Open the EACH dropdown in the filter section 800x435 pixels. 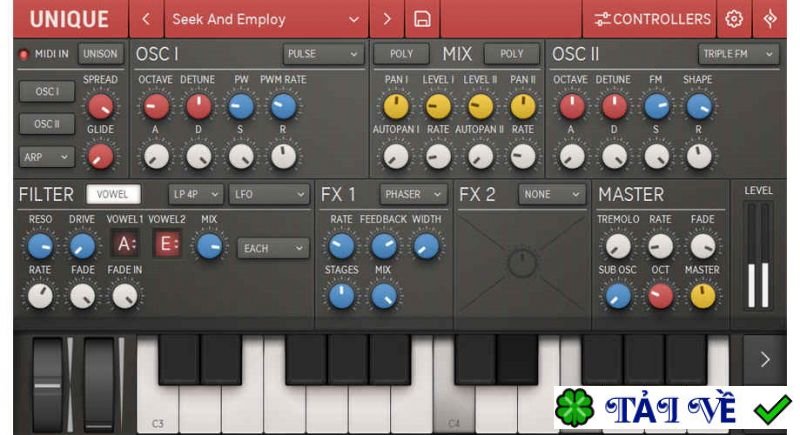click(x=273, y=248)
